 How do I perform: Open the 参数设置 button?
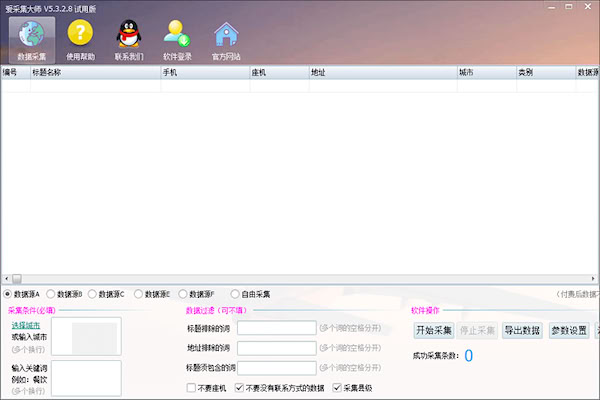[569, 330]
